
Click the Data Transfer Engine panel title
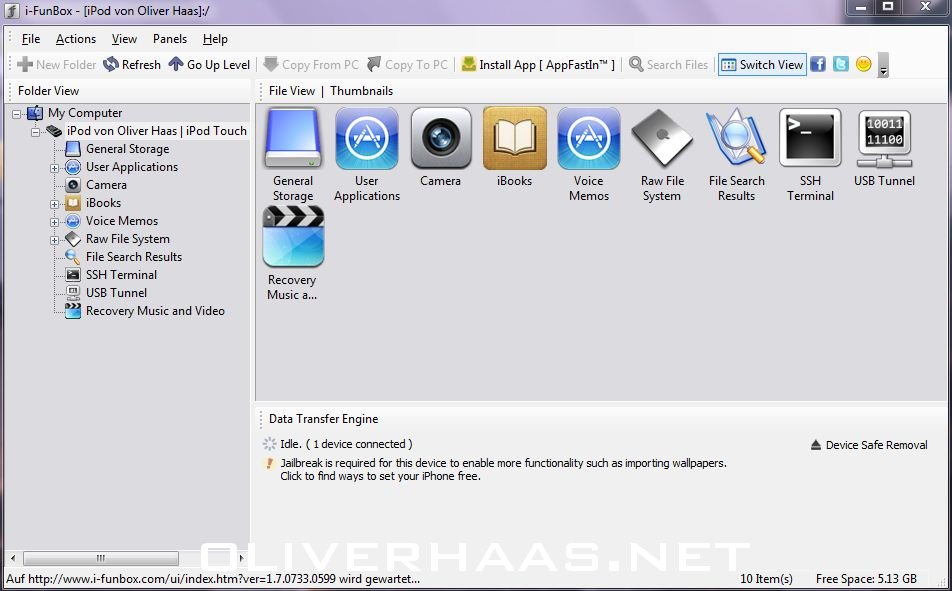pyautogui.click(x=324, y=419)
